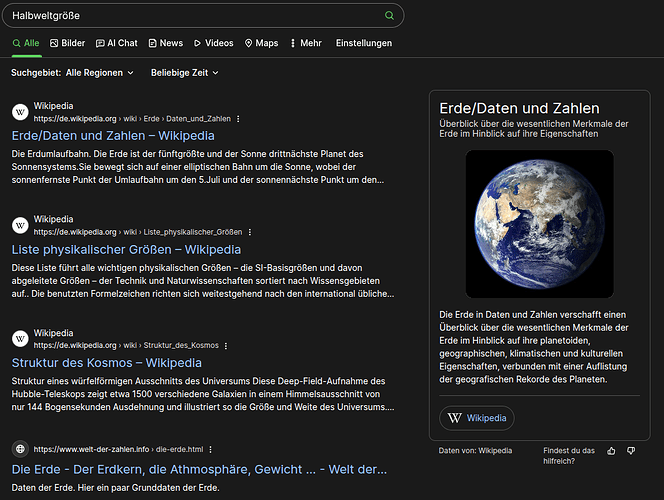664x500 pixels.
Task: Open the 'Struktur des Kosmos – Wikipedia' result
Action: coord(107,363)
